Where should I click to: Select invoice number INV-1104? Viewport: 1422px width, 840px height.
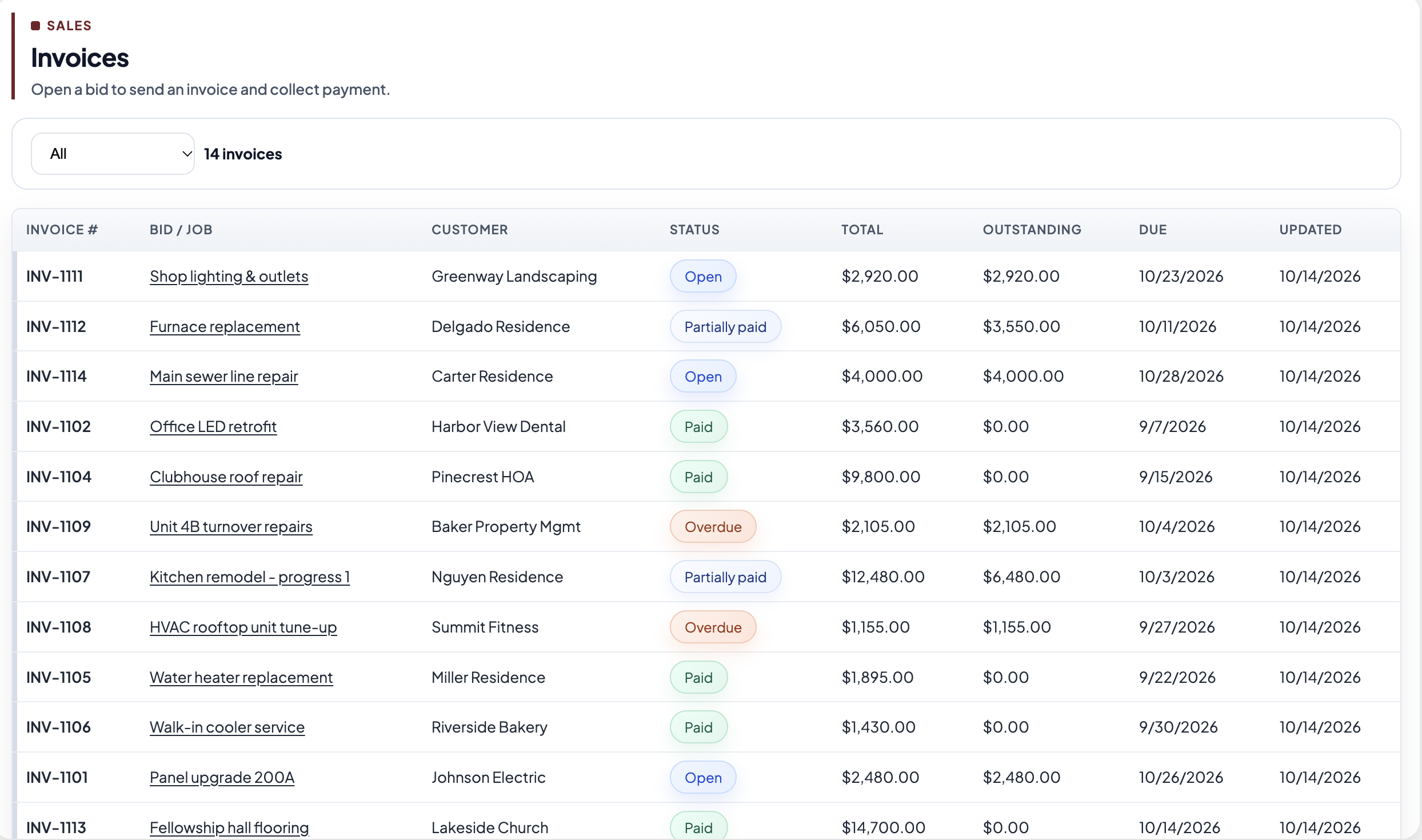tap(59, 477)
